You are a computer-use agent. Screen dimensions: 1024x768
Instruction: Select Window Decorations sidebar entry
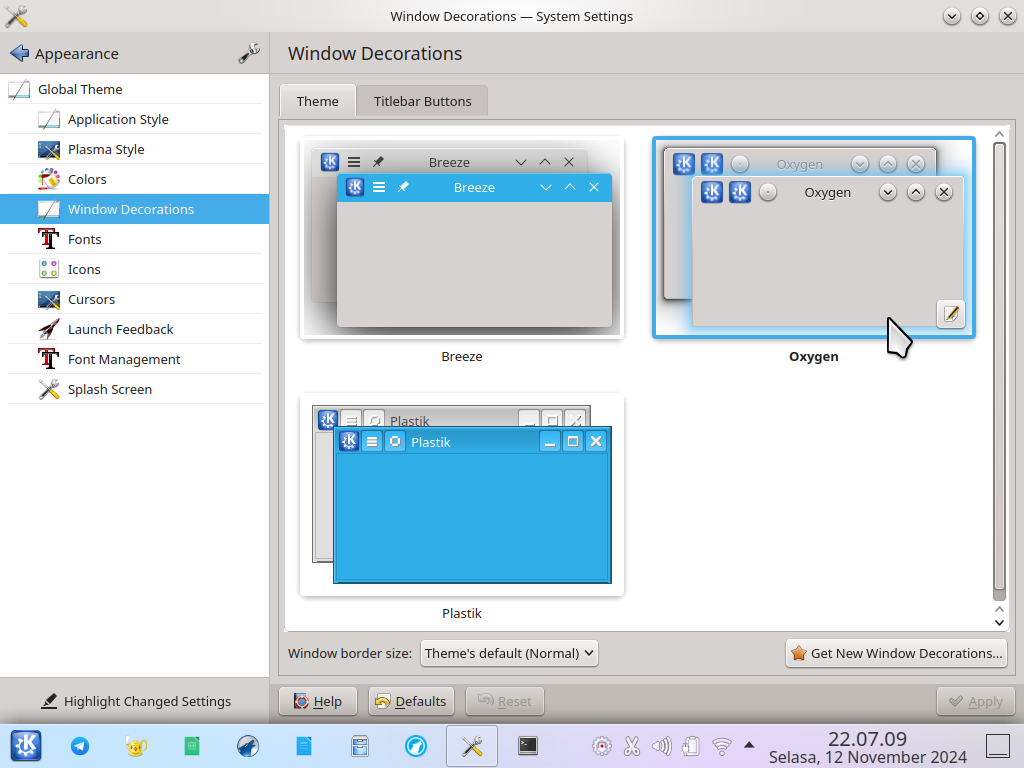135,210
